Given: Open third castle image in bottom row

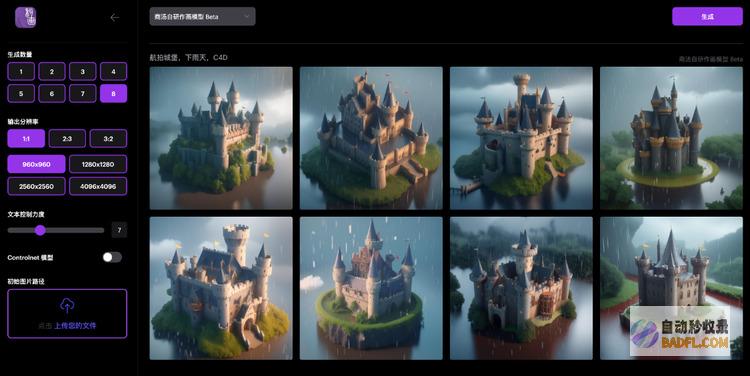Looking at the screenshot, I should (x=521, y=288).
